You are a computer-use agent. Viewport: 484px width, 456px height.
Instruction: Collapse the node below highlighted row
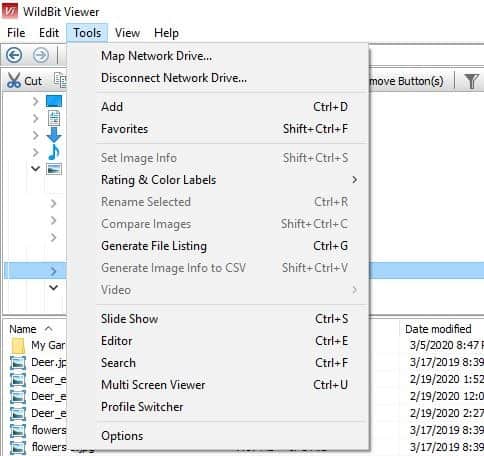tap(53, 287)
